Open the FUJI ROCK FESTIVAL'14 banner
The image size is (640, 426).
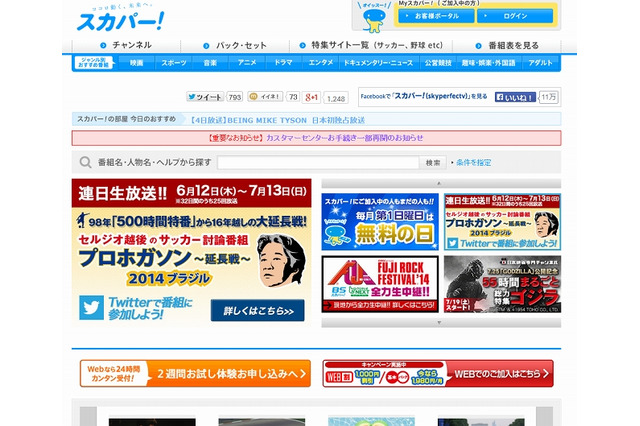coord(380,284)
